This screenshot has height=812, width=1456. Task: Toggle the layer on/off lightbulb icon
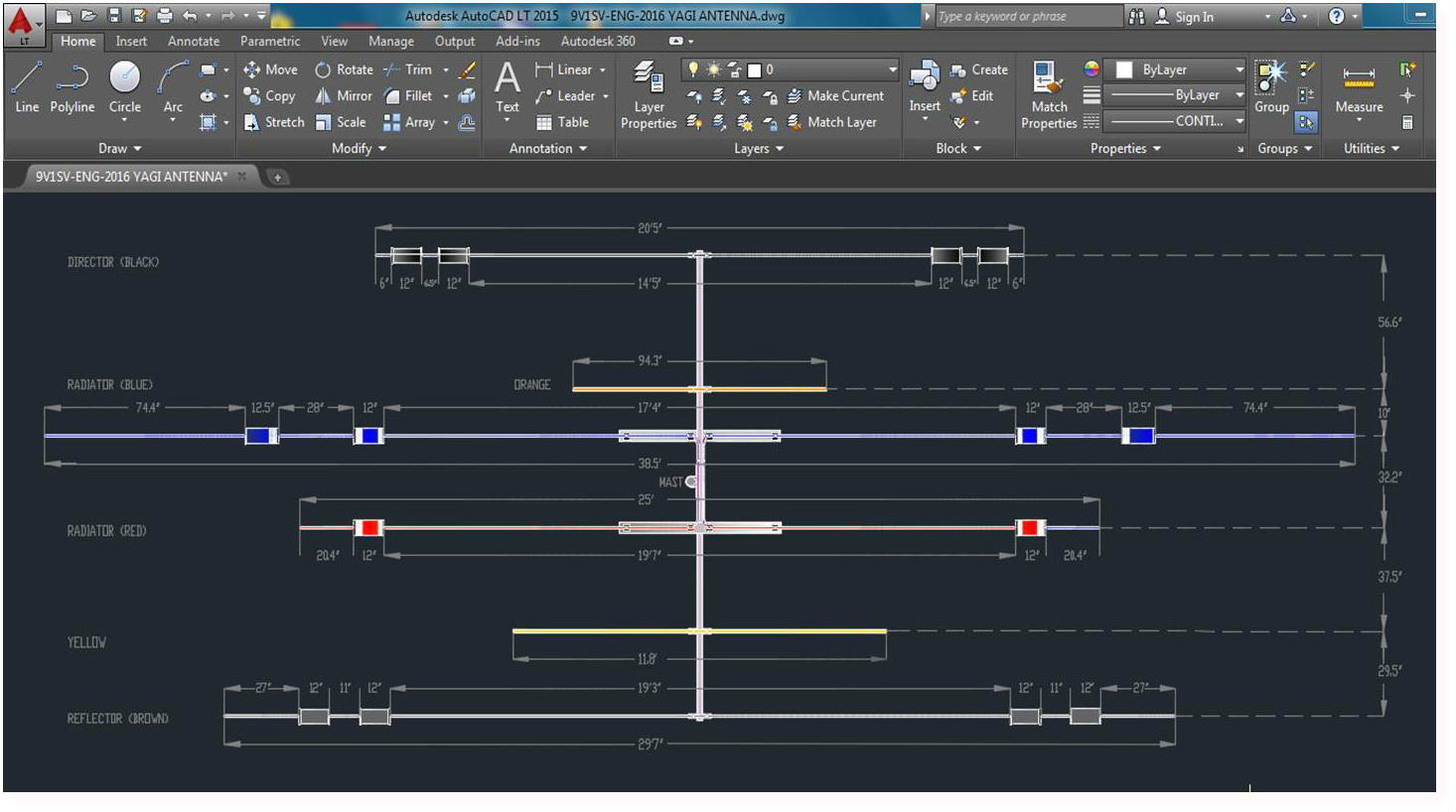click(693, 69)
